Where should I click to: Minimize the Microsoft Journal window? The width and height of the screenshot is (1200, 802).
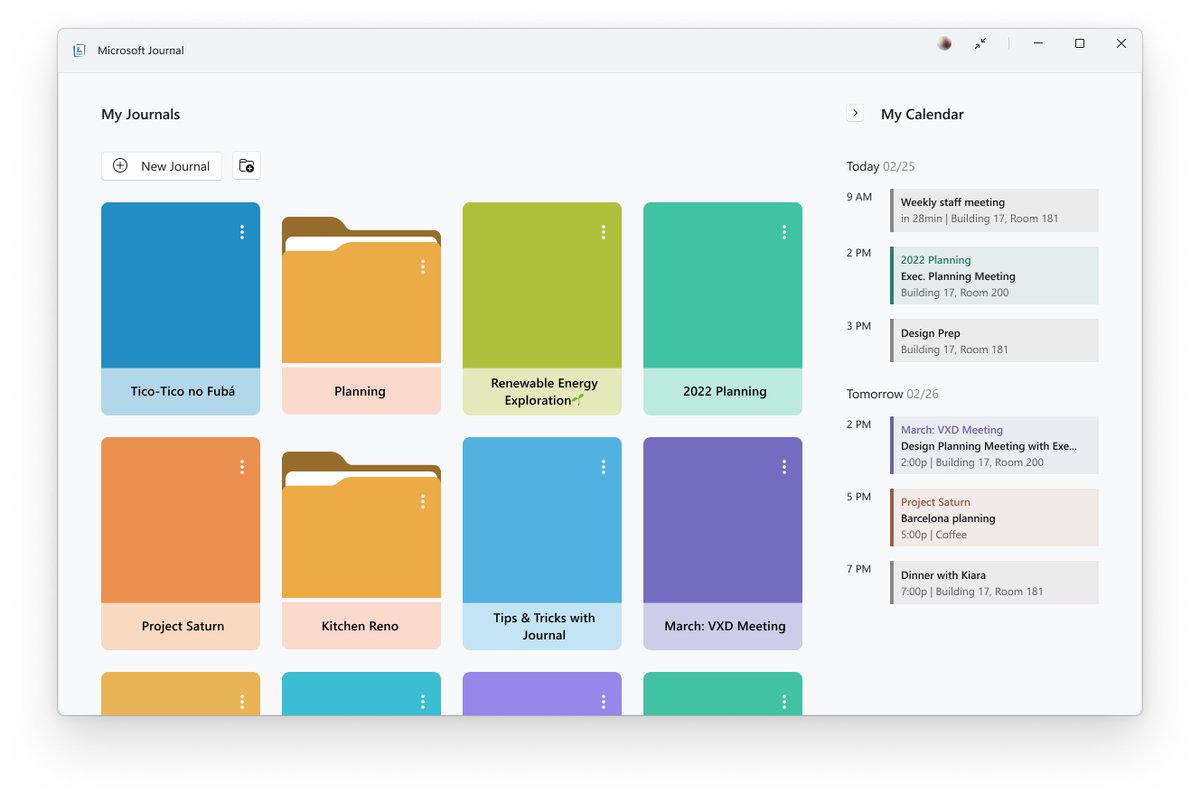click(1039, 44)
